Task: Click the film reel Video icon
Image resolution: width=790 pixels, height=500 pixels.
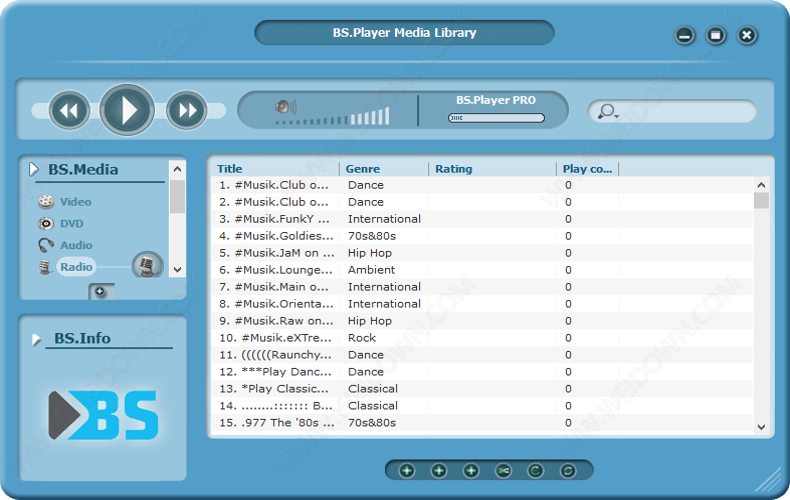Action: pos(46,202)
